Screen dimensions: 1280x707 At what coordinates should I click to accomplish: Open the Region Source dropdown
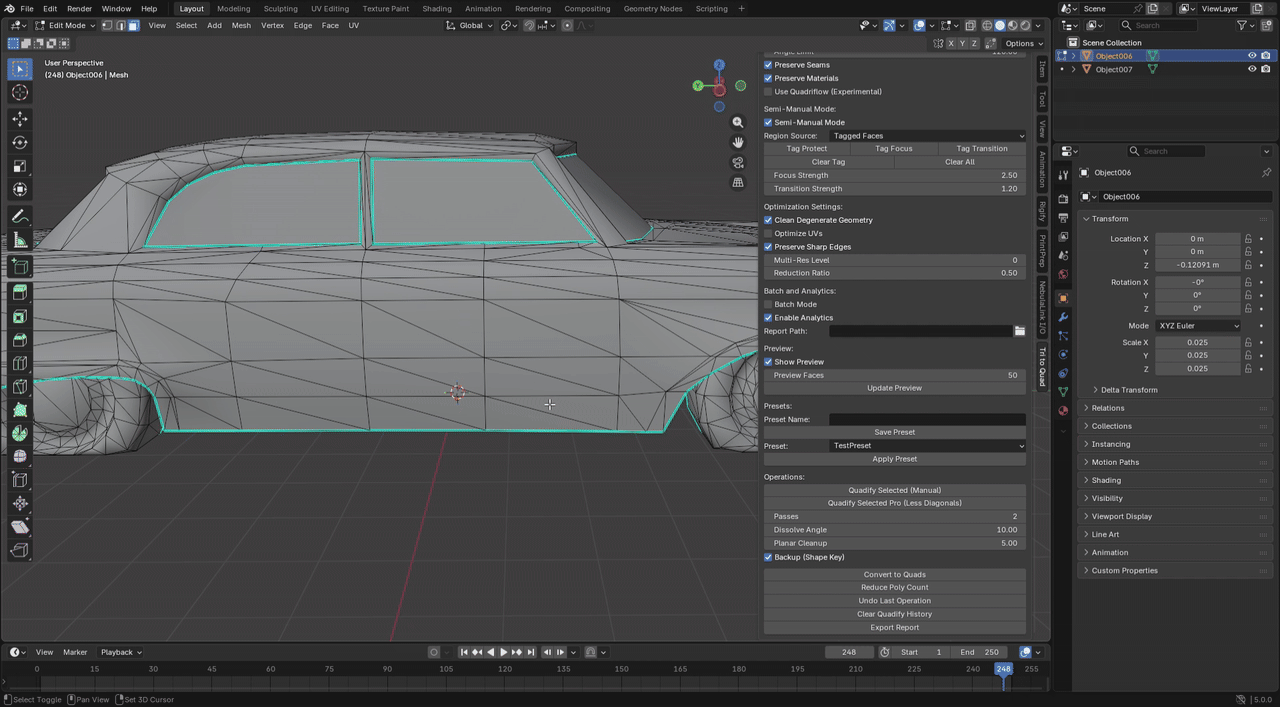tap(926, 136)
